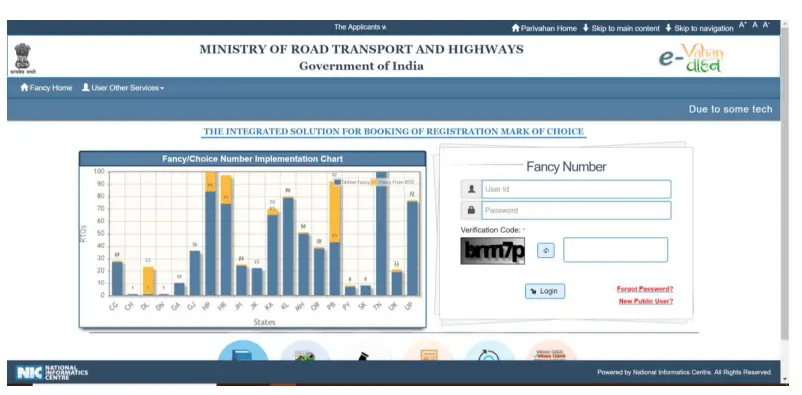Click the brnm7p captcha image
This screenshot has height=395, width=802.
(x=493, y=251)
